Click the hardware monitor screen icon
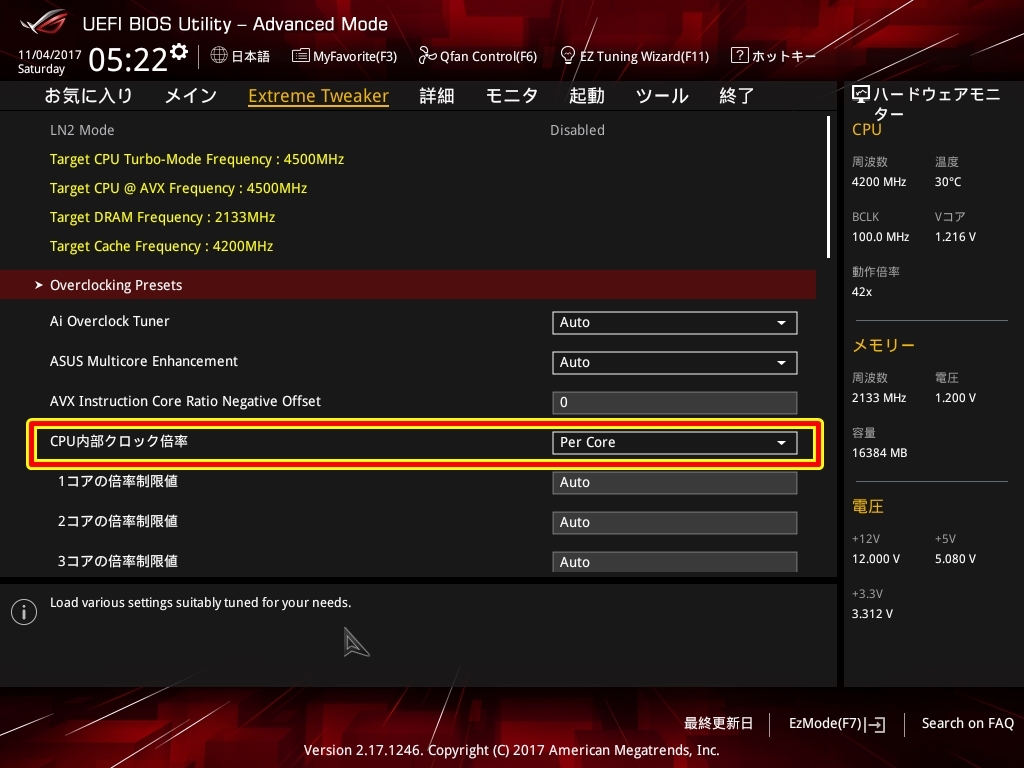 coord(861,95)
